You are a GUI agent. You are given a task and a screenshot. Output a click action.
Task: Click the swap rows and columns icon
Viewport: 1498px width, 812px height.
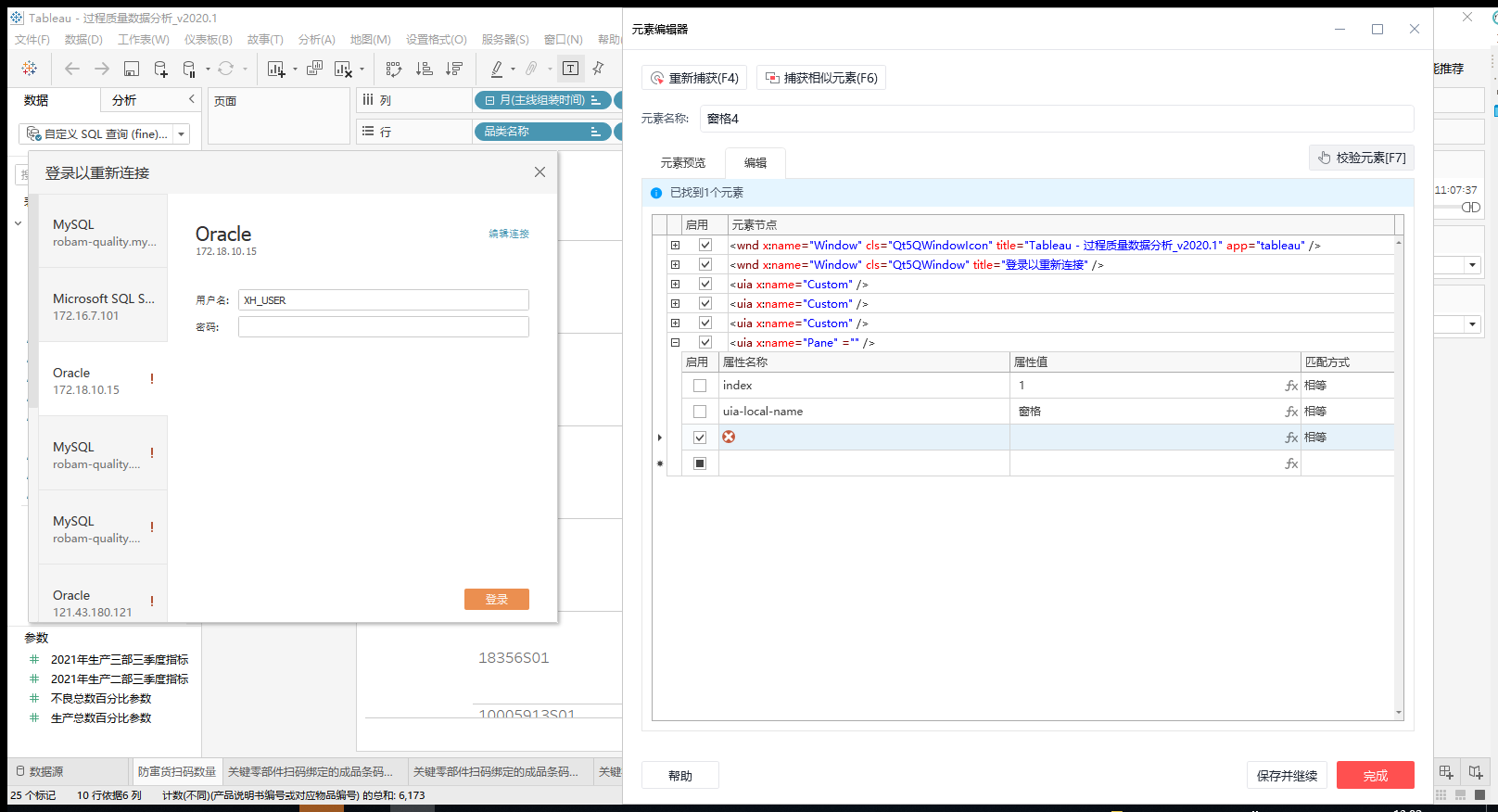click(394, 69)
